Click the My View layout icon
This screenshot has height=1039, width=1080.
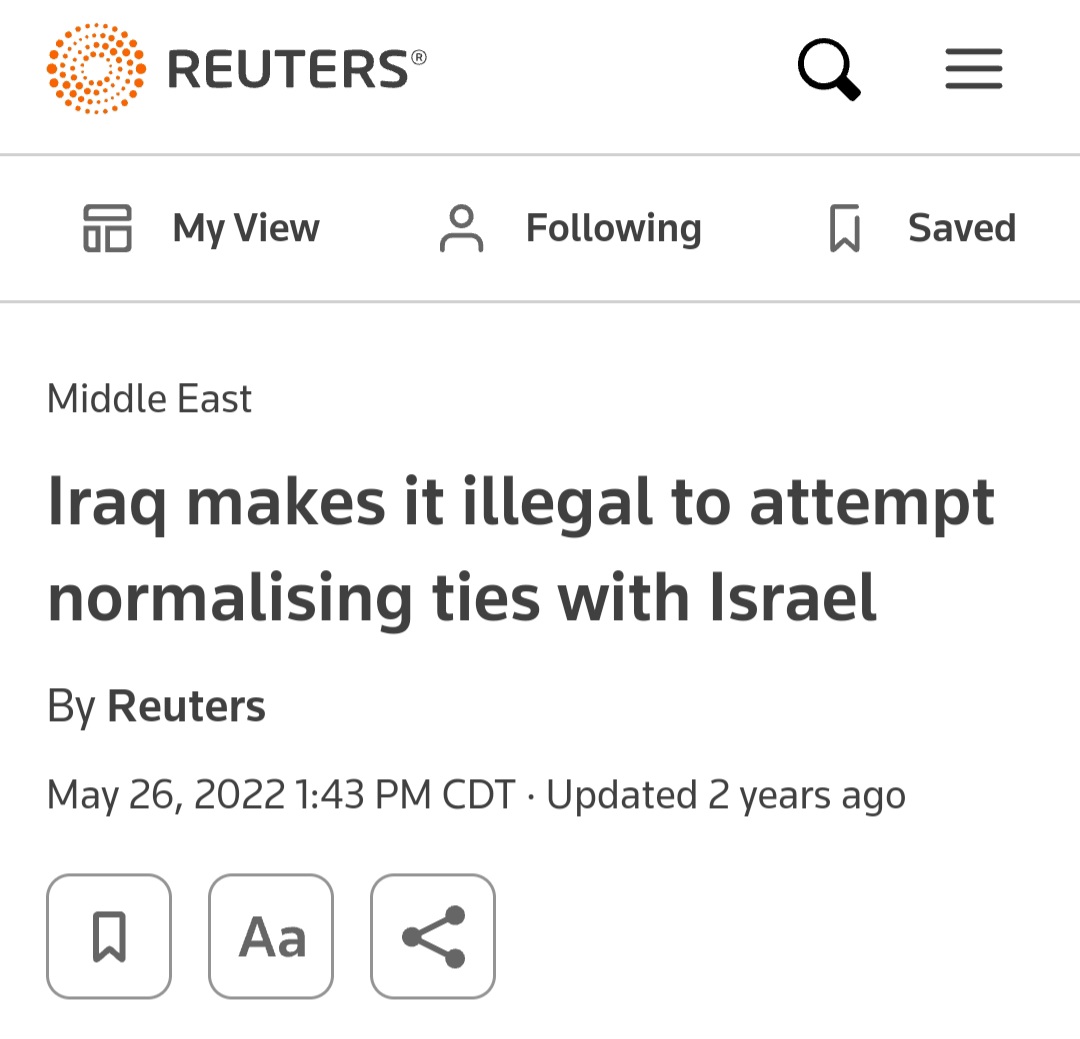[107, 228]
